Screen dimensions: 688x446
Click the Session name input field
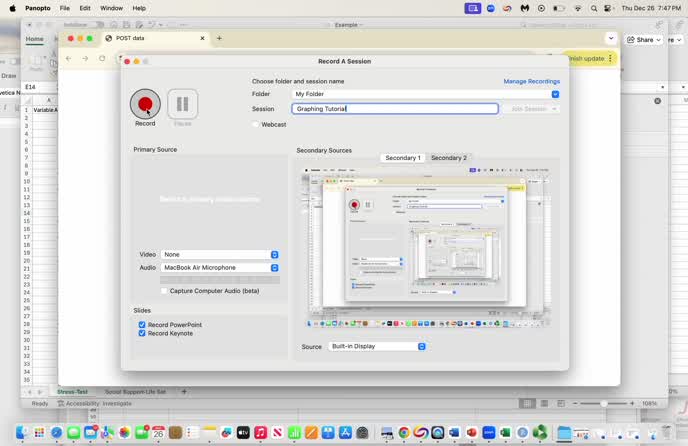[394, 109]
